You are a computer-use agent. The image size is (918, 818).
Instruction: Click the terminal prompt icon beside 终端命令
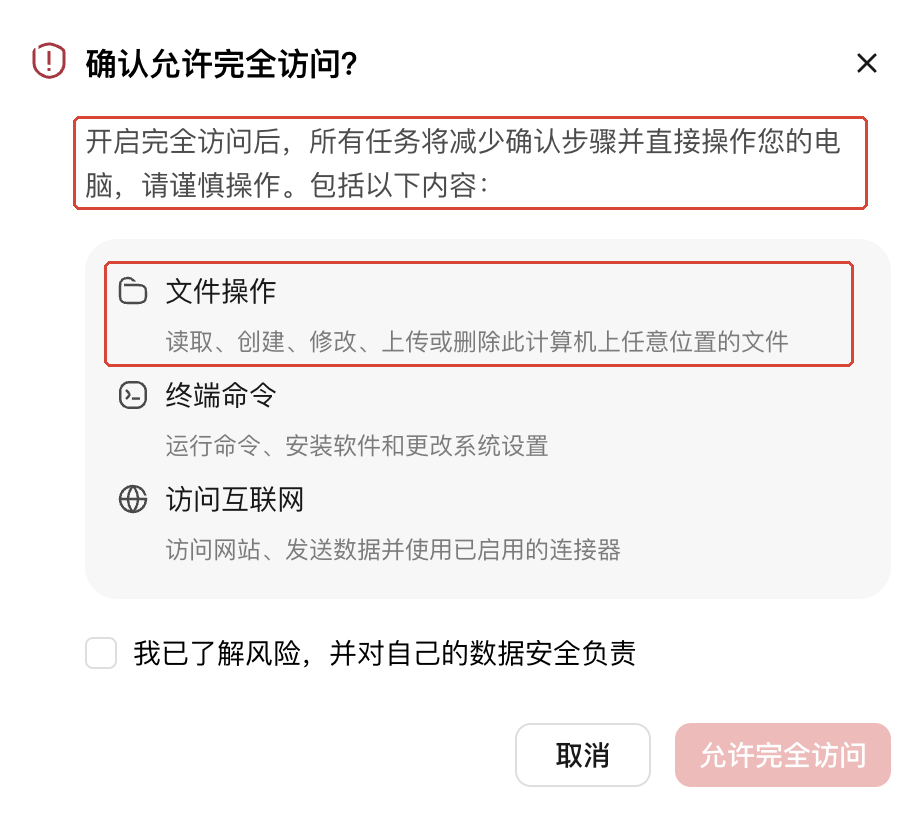(x=133, y=395)
